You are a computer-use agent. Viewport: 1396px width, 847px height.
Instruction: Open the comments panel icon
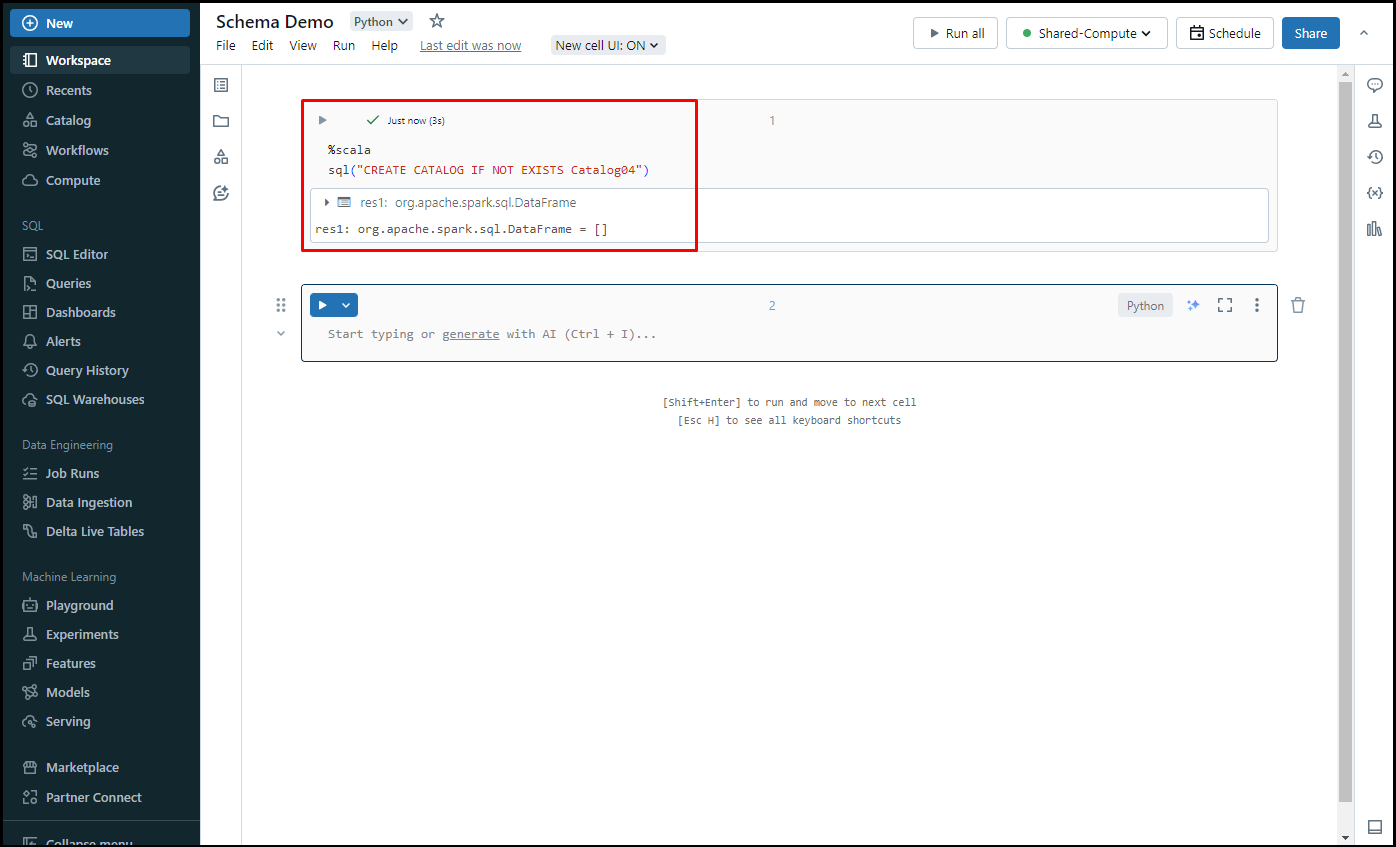click(x=1375, y=85)
